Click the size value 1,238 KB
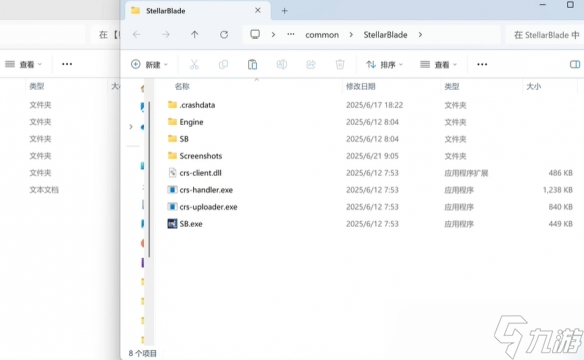Image resolution: width=584 pixels, height=360 pixels. coord(557,190)
